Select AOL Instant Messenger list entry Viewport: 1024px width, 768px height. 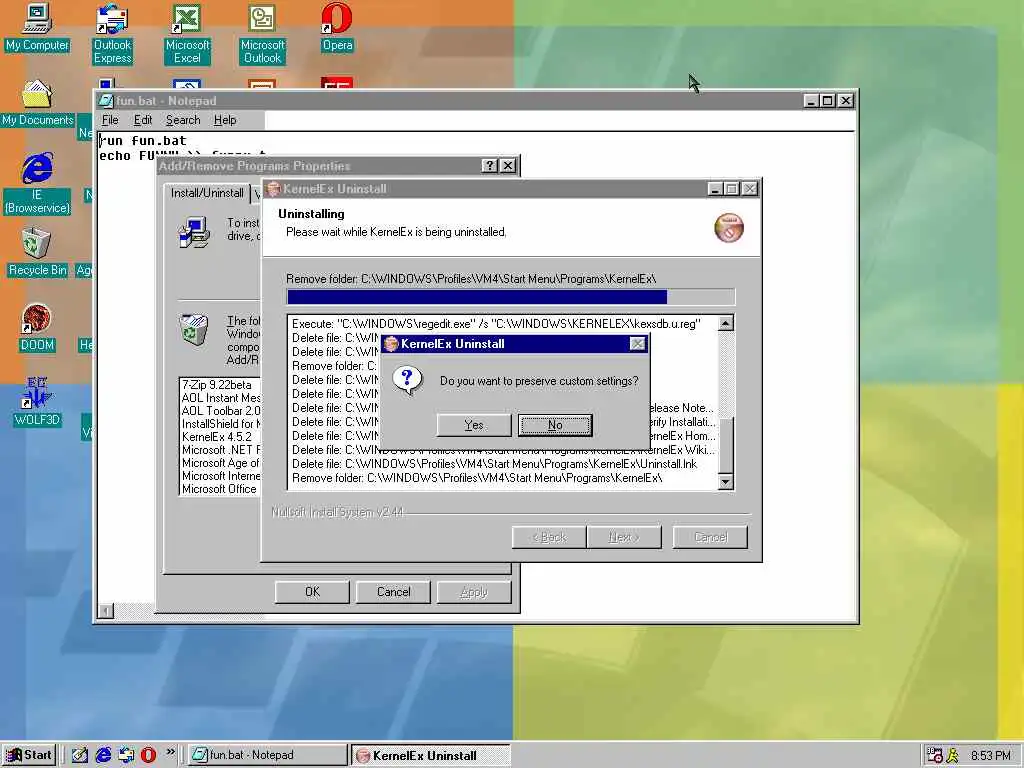(220, 398)
